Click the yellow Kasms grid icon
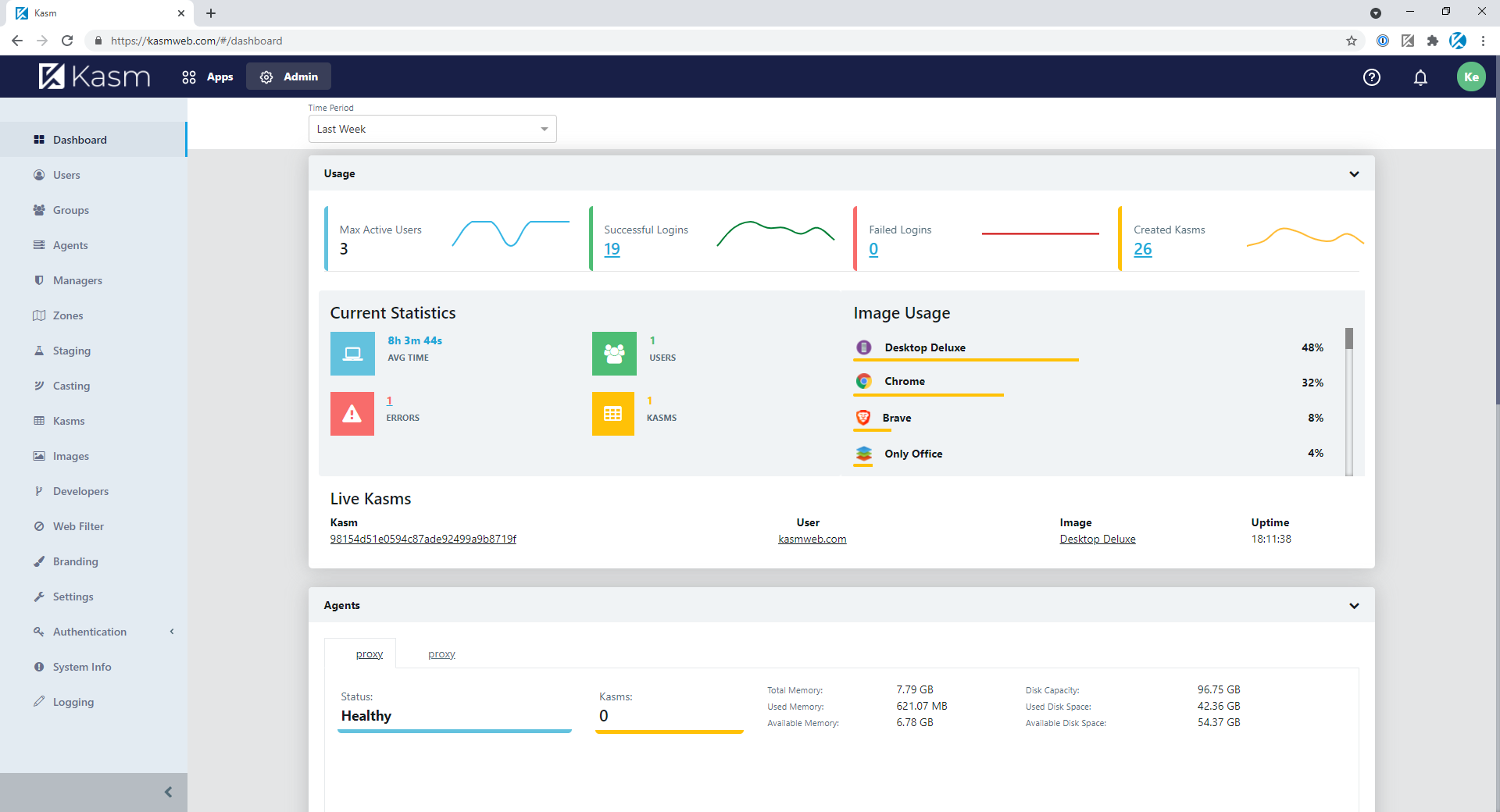This screenshot has width=1500, height=812. point(613,414)
